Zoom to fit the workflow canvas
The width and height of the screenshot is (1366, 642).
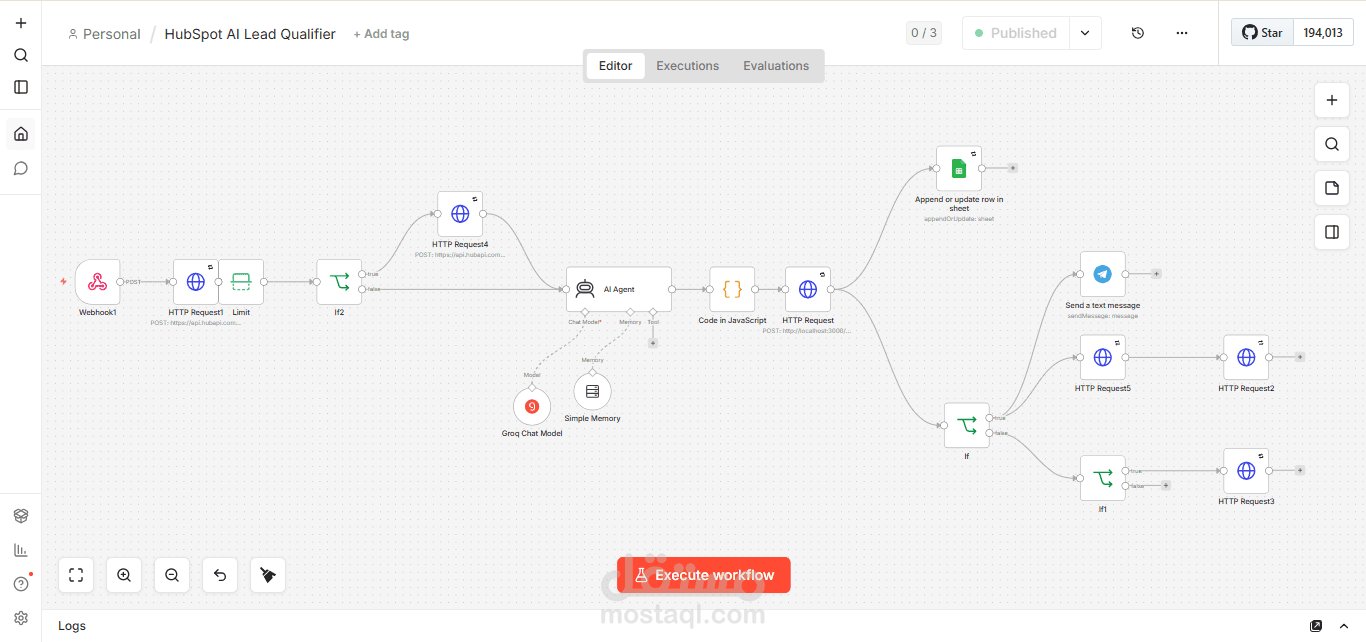(76, 575)
